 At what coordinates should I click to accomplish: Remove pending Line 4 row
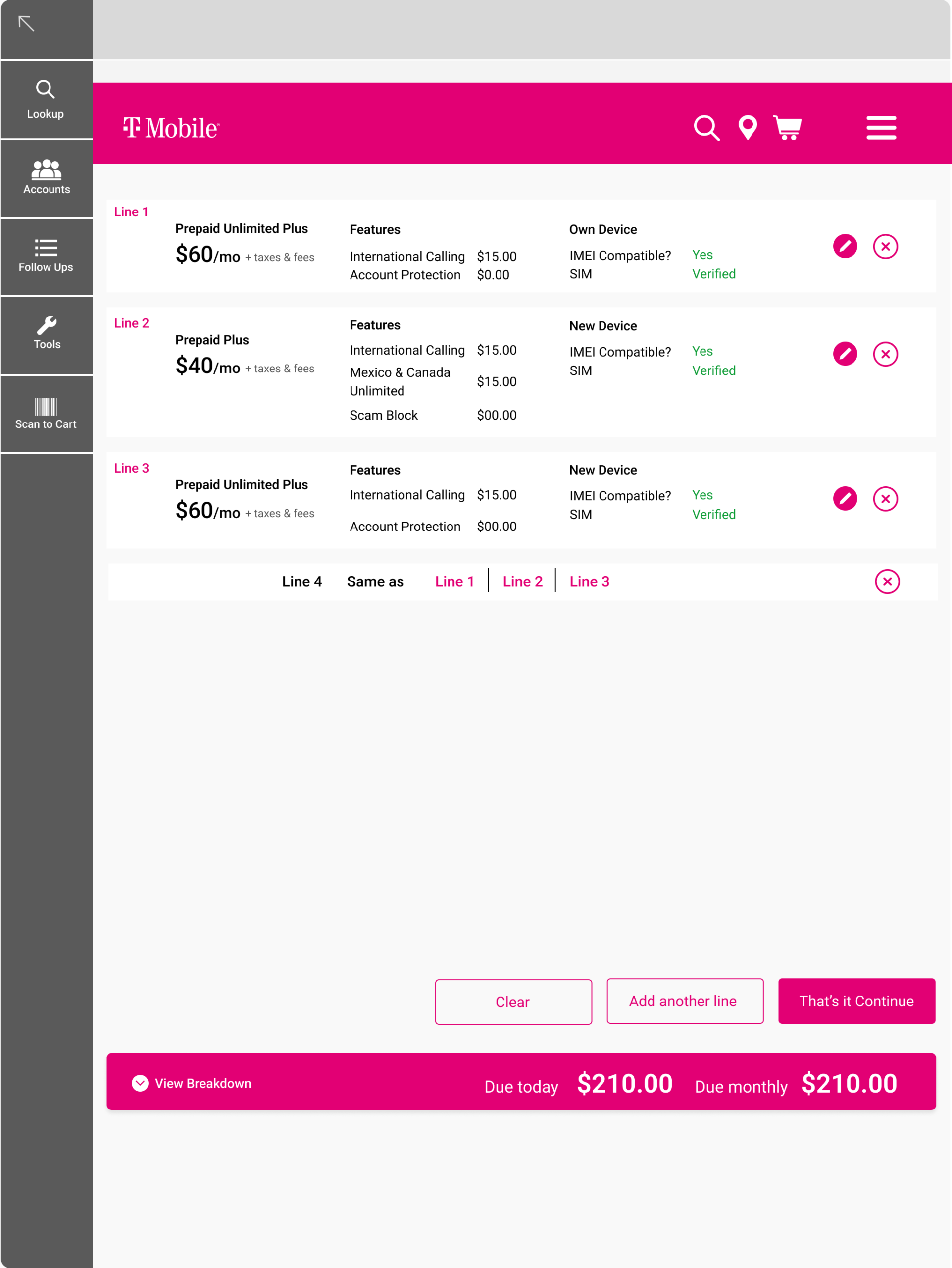coord(887,581)
